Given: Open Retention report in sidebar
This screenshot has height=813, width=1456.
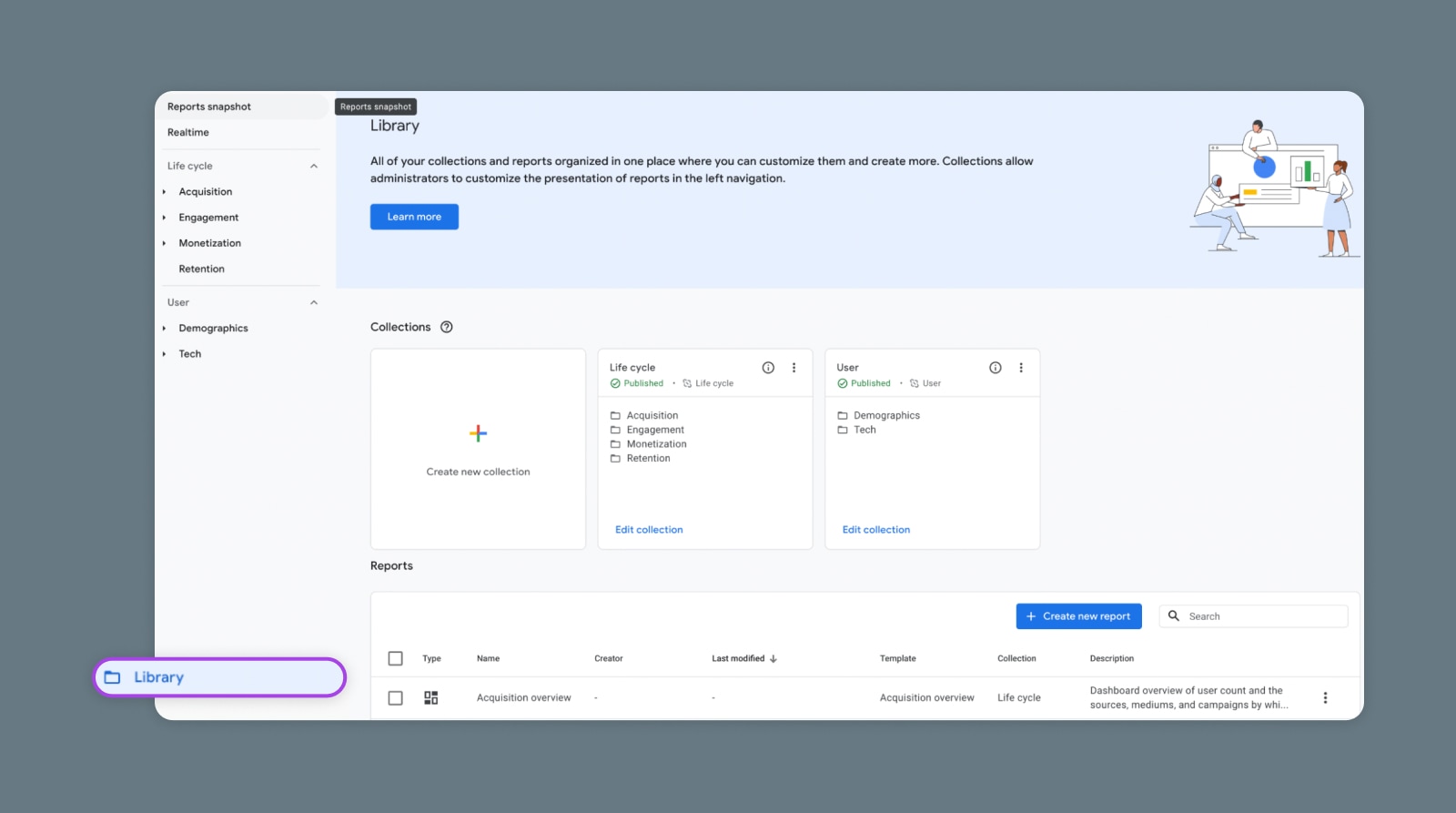Looking at the screenshot, I should tap(201, 269).
